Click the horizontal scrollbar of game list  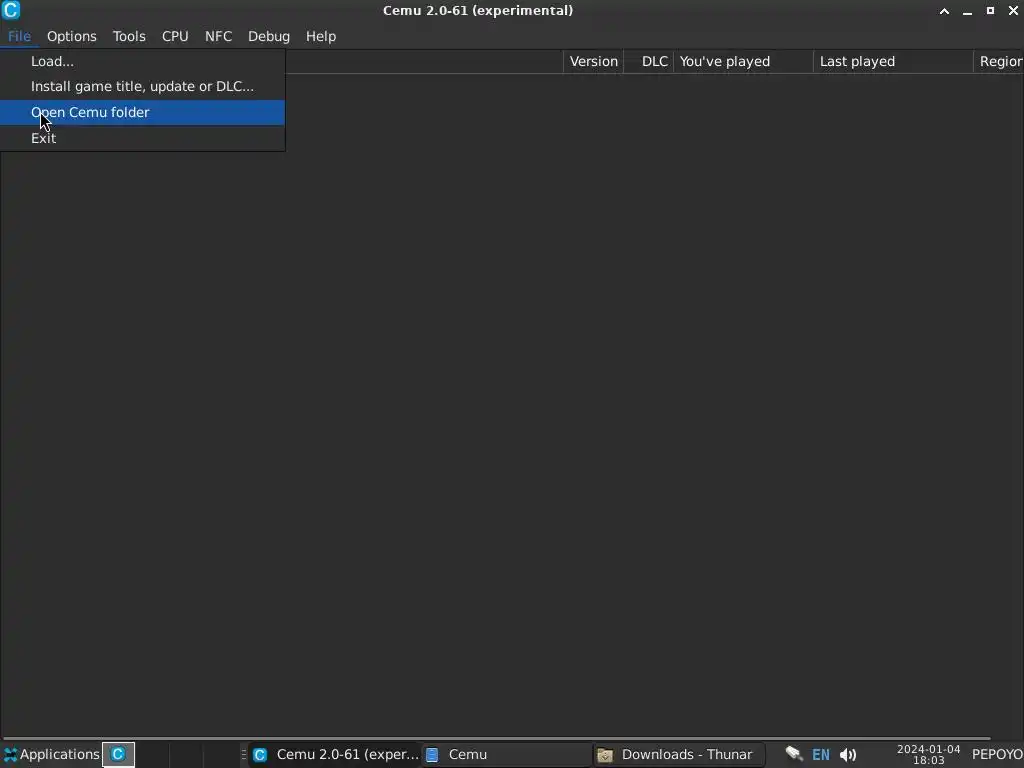496,739
